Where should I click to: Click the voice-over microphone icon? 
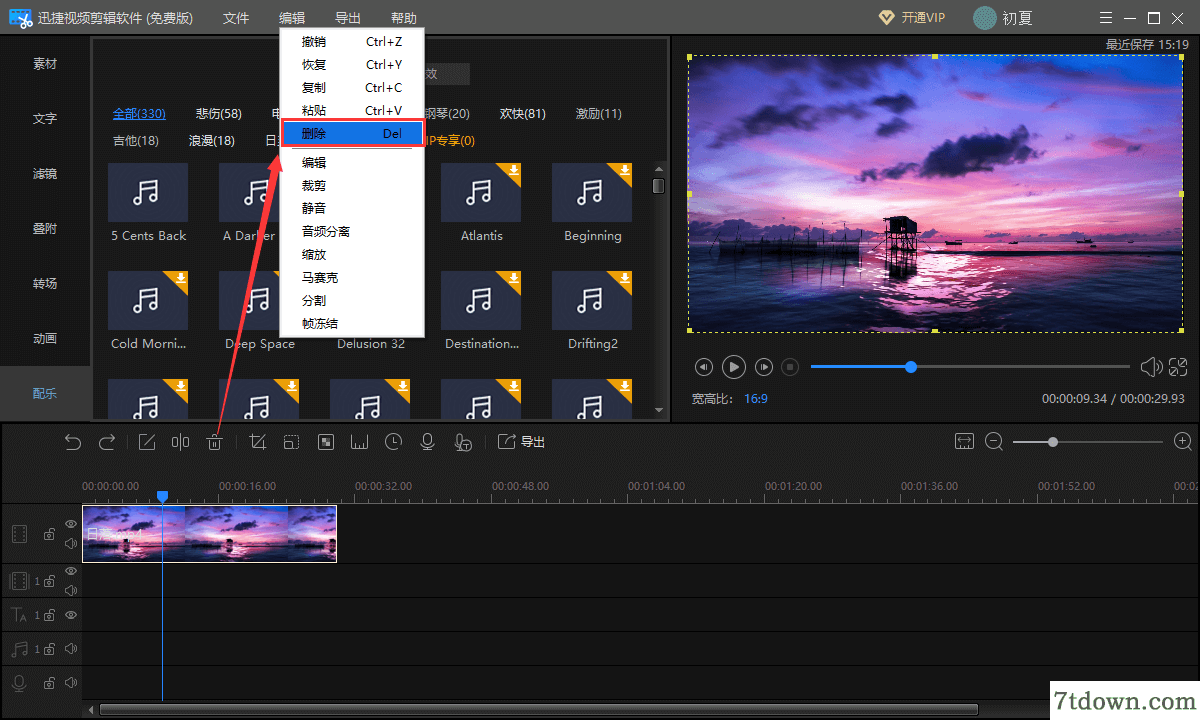point(427,442)
